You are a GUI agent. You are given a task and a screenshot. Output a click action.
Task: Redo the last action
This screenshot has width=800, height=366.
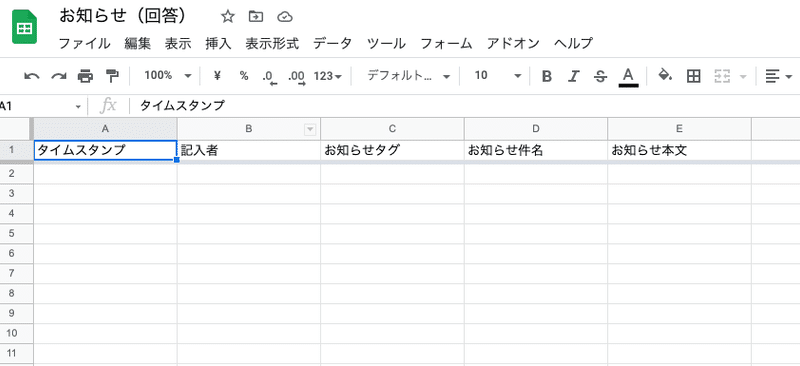pyautogui.click(x=59, y=76)
